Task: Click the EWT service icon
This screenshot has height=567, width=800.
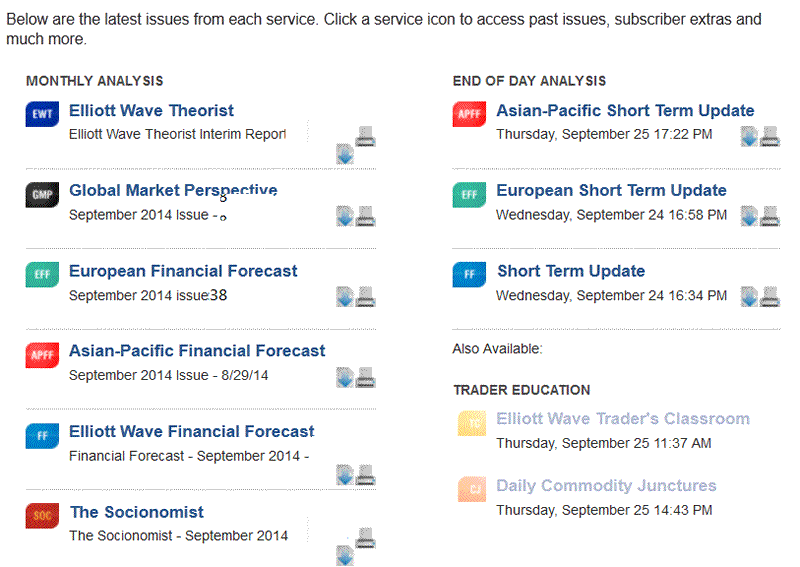Action: (44, 114)
